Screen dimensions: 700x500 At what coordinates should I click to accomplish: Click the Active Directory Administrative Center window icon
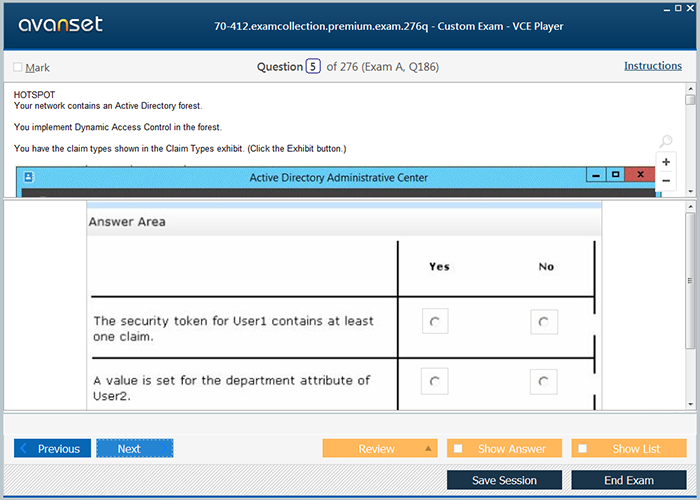[x=29, y=177]
